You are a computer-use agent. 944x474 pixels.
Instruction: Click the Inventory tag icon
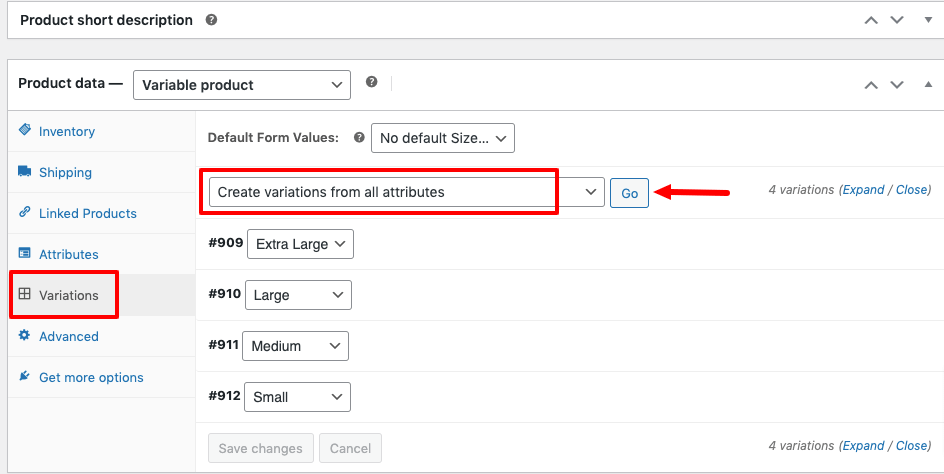(x=24, y=129)
